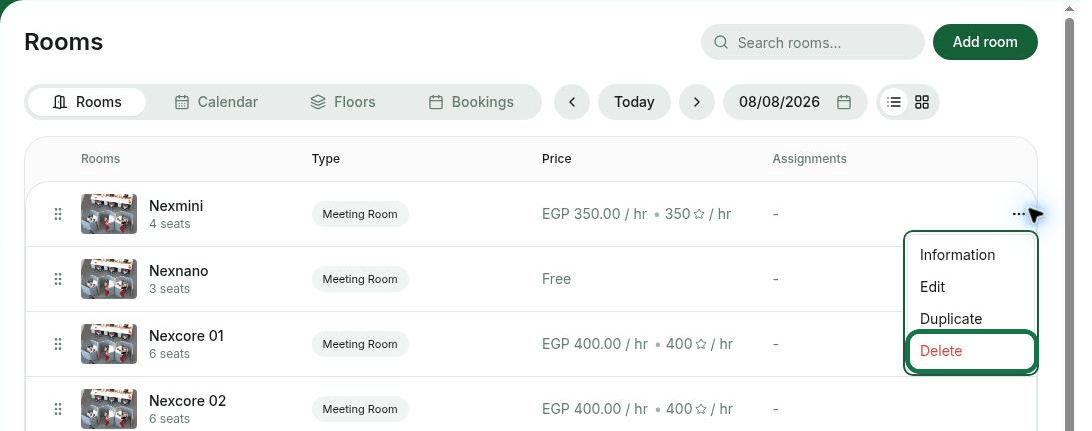Go to next date with right chevron
The width and height of the screenshot is (1092, 431).
[x=696, y=102]
